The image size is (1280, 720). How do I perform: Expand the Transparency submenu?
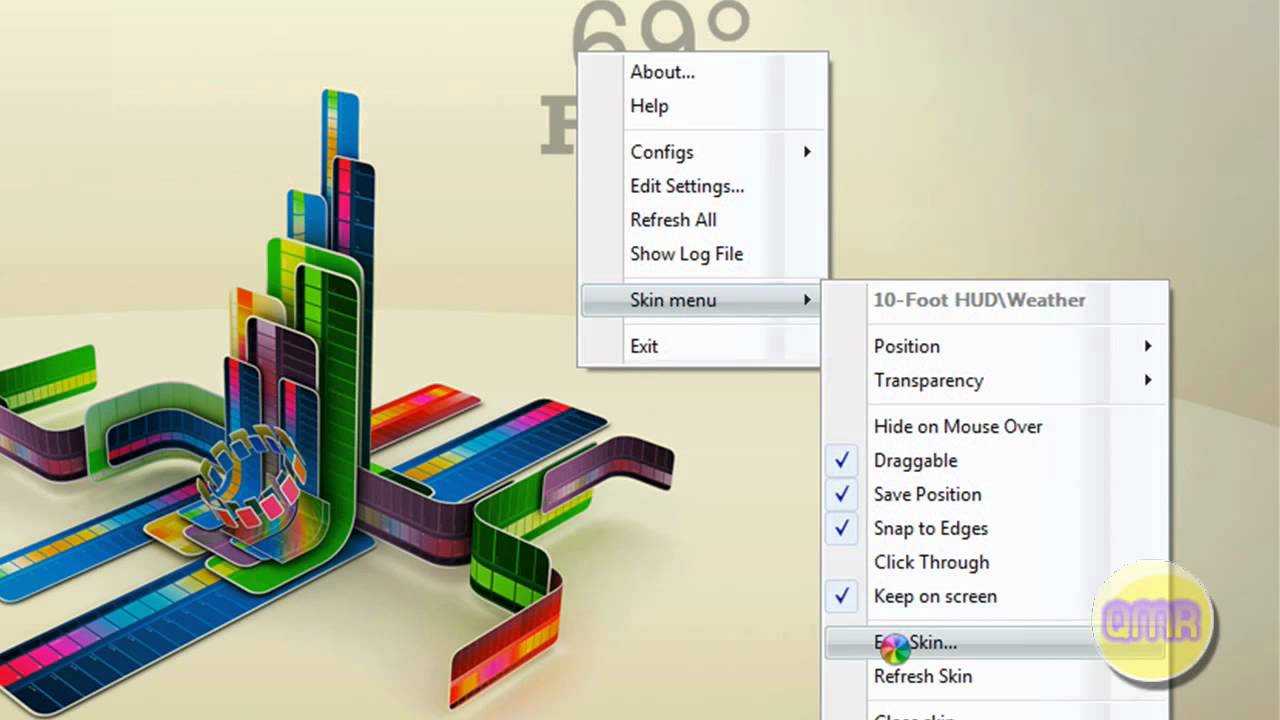tap(995, 380)
